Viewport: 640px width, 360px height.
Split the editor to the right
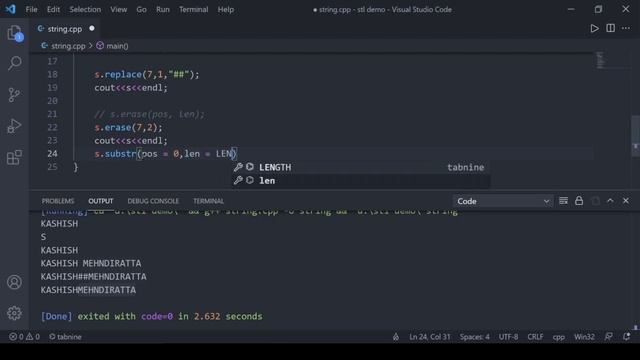pyautogui.click(x=610, y=28)
